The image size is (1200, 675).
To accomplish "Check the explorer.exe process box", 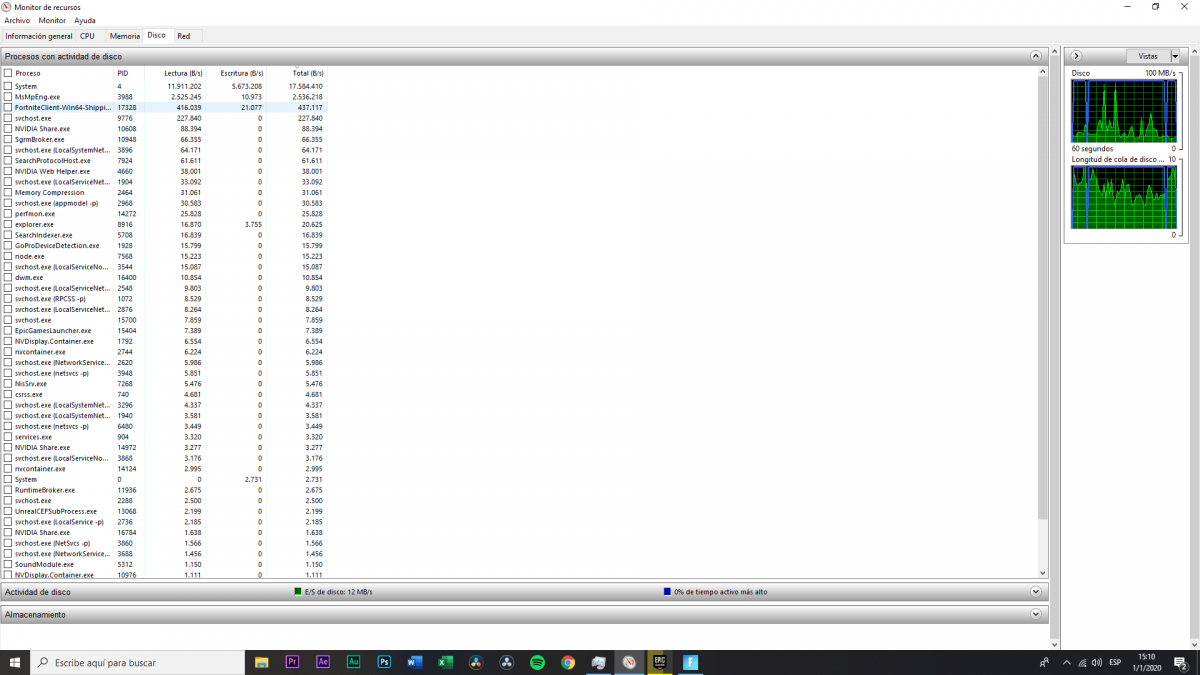I will point(8,225).
